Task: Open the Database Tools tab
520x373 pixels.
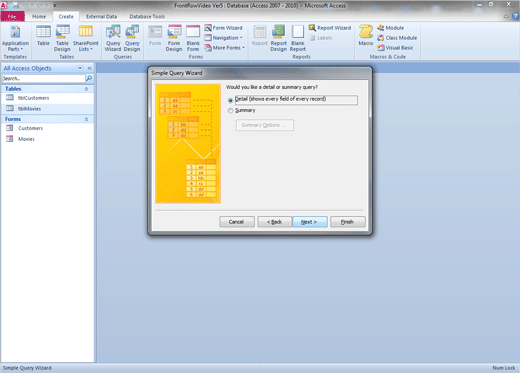Action: point(147,16)
